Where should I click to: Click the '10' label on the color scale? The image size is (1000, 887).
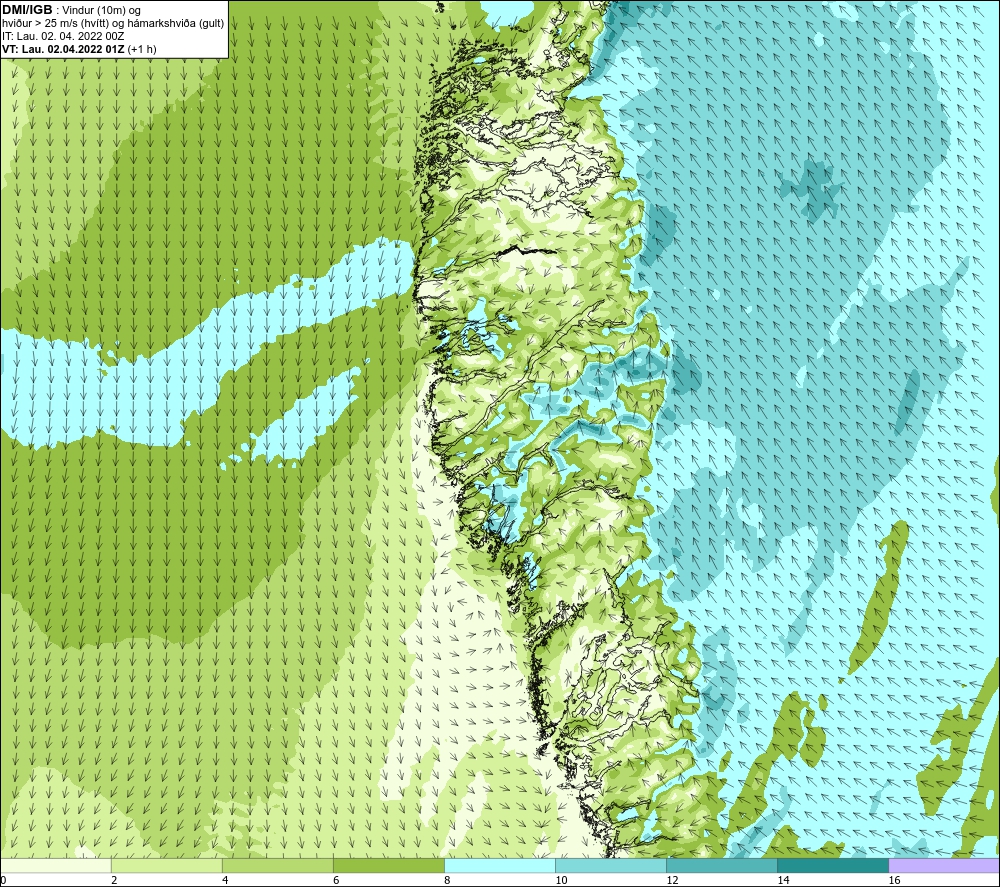[x=561, y=881]
